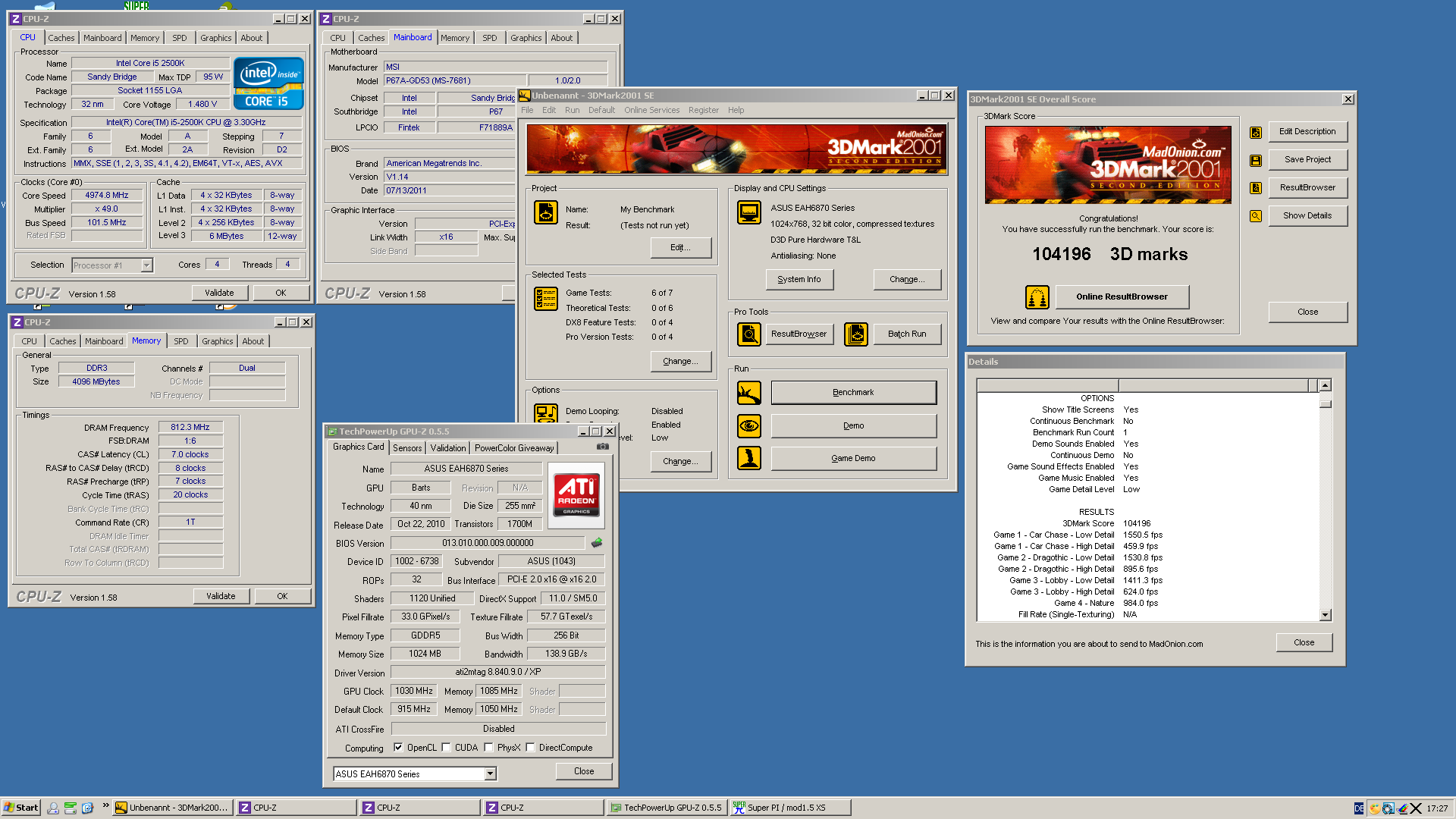
Task: Click the display monitor icon in 3DMark2001
Action: pos(748,212)
